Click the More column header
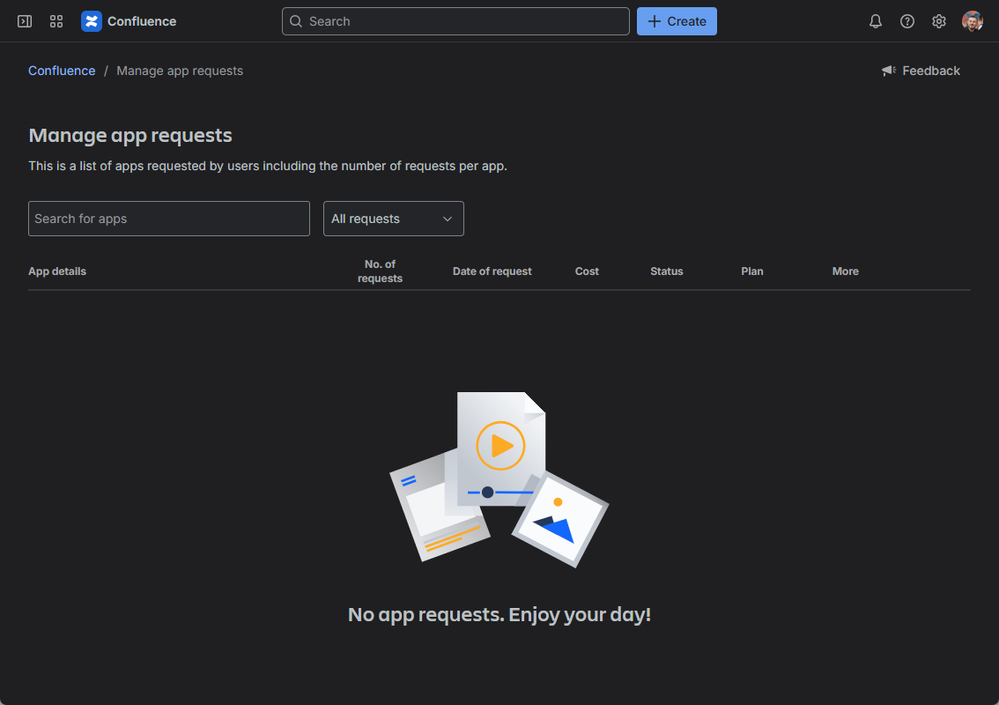Screen dimensions: 999x705 point(845,271)
